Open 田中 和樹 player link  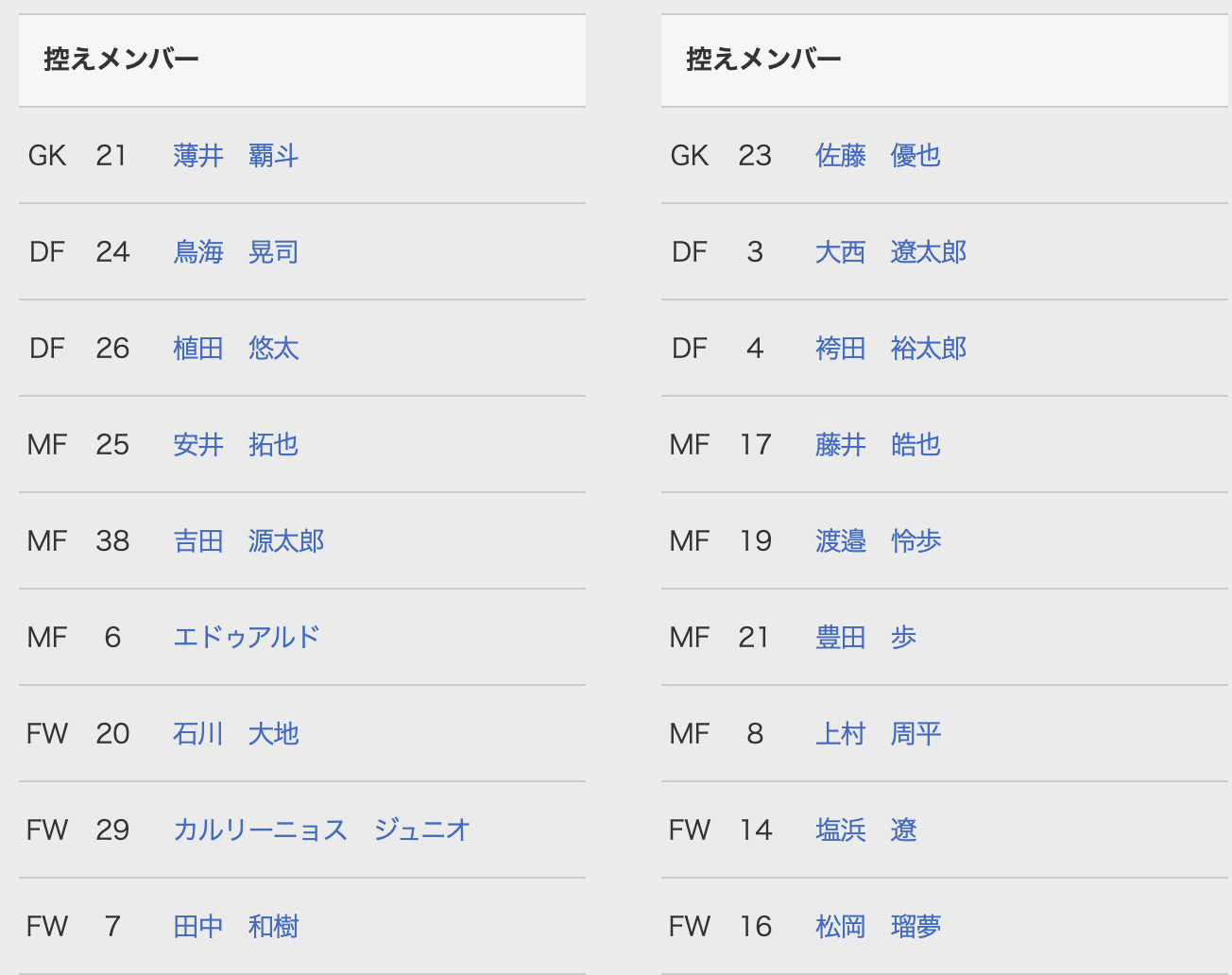pyautogui.click(x=236, y=927)
